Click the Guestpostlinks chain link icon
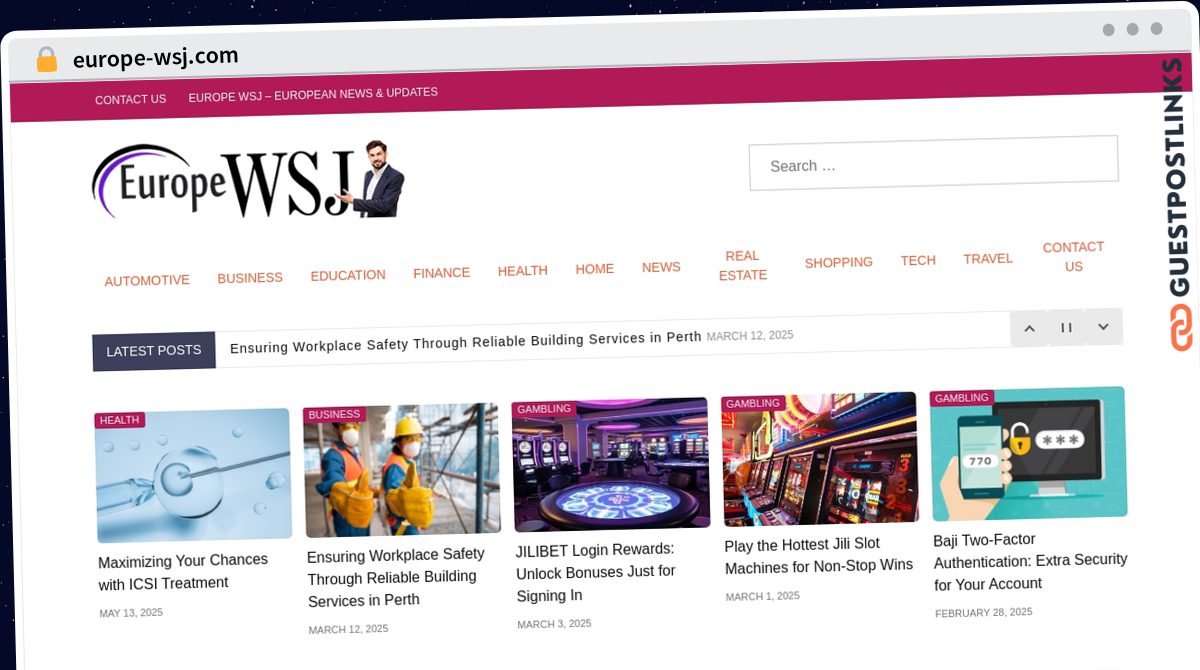This screenshot has height=670, width=1200. pyautogui.click(x=1181, y=328)
